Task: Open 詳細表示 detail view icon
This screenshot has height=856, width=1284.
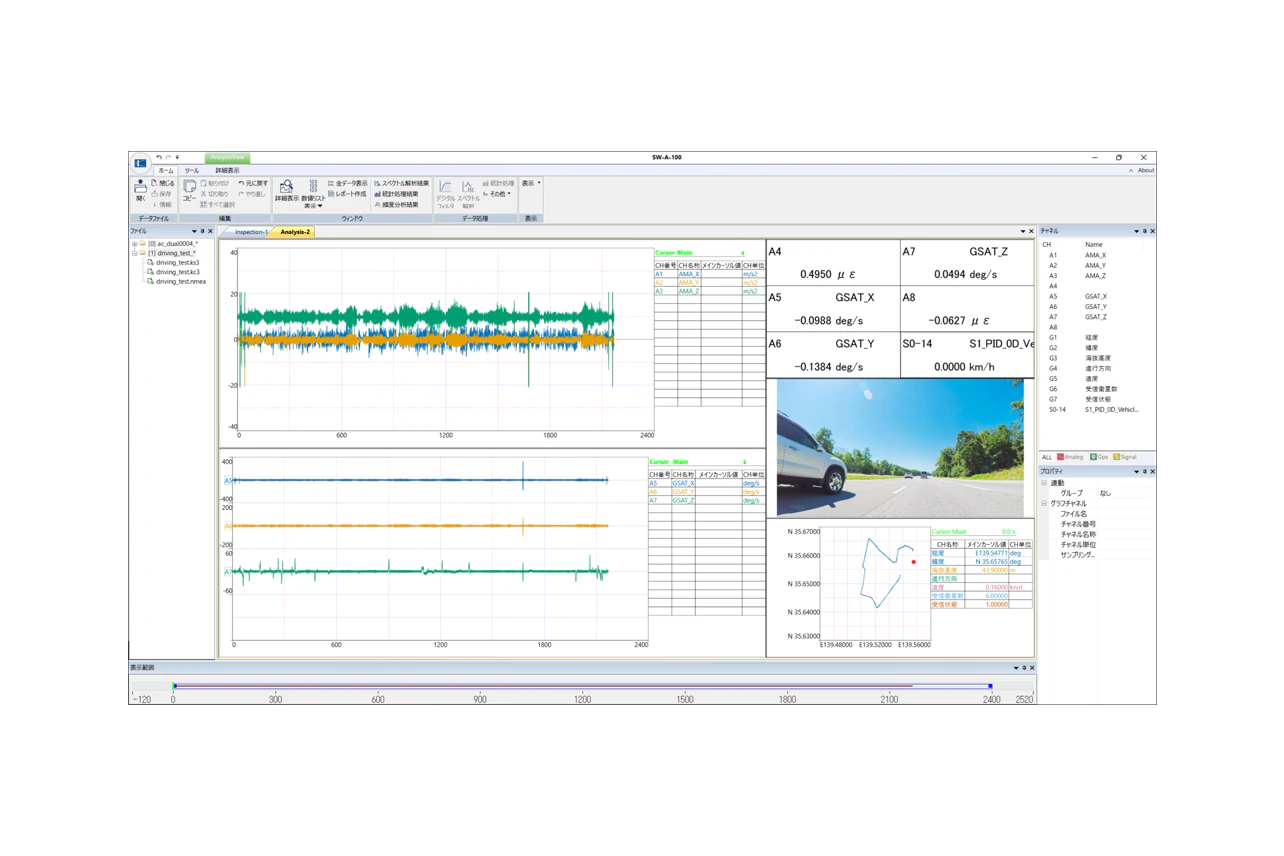Action: click(286, 190)
